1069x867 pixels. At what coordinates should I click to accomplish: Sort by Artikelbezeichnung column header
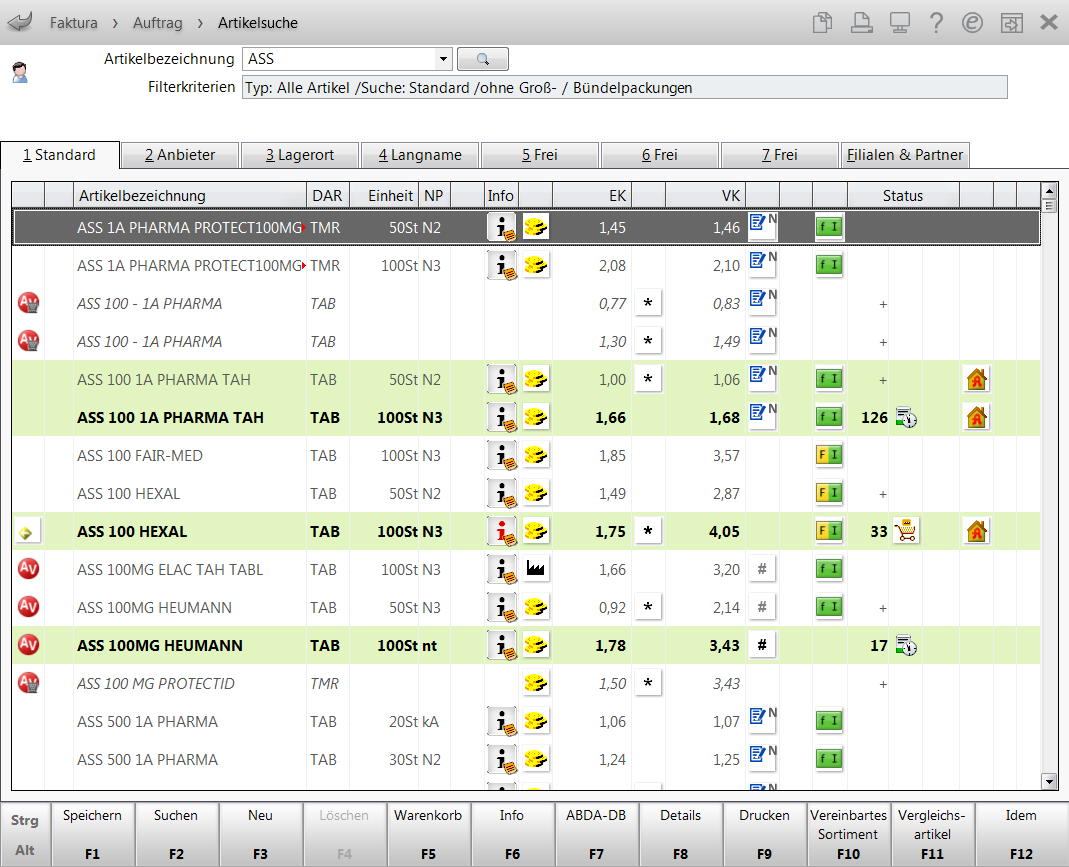coord(190,196)
